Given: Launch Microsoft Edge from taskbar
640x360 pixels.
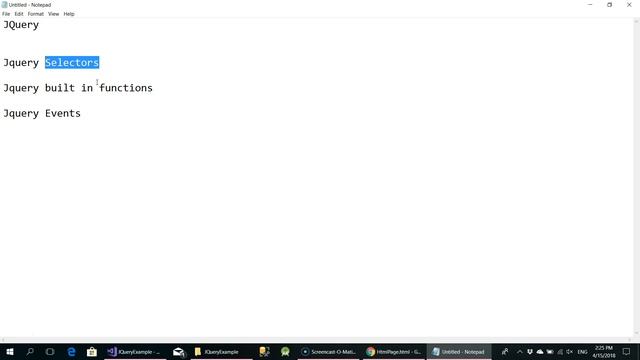Looking at the screenshot, I should (x=71, y=352).
